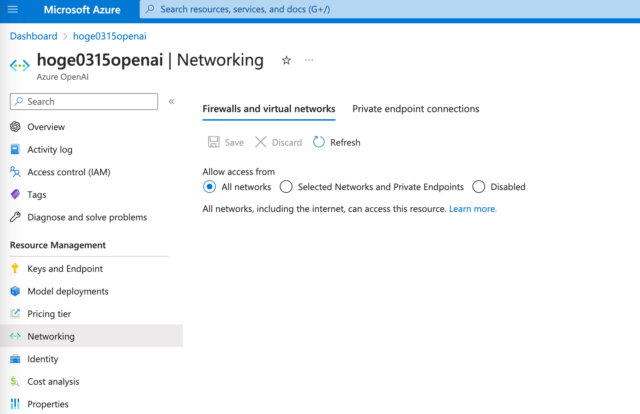The height and width of the screenshot is (414, 640).
Task: Open Properties menu item
Action: click(x=48, y=404)
